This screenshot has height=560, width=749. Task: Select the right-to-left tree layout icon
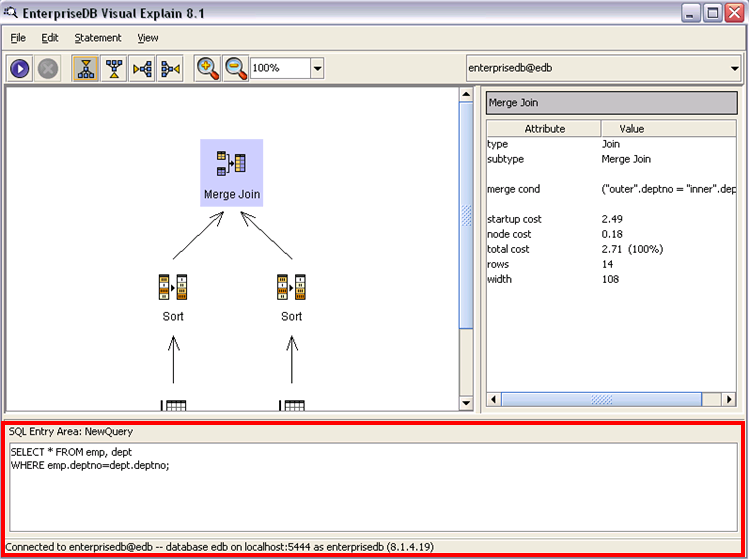click(x=170, y=69)
